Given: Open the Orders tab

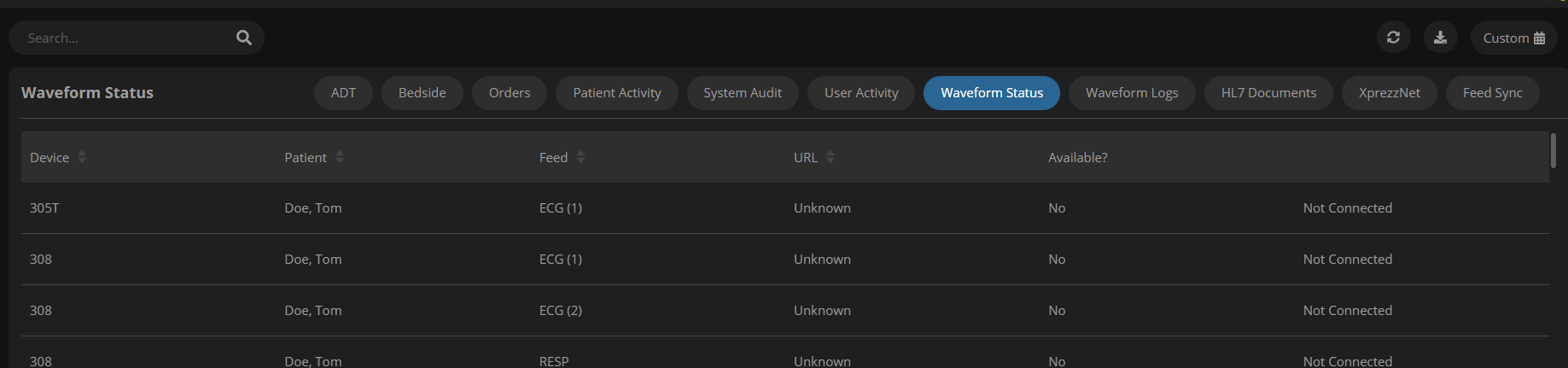Looking at the screenshot, I should [x=510, y=93].
